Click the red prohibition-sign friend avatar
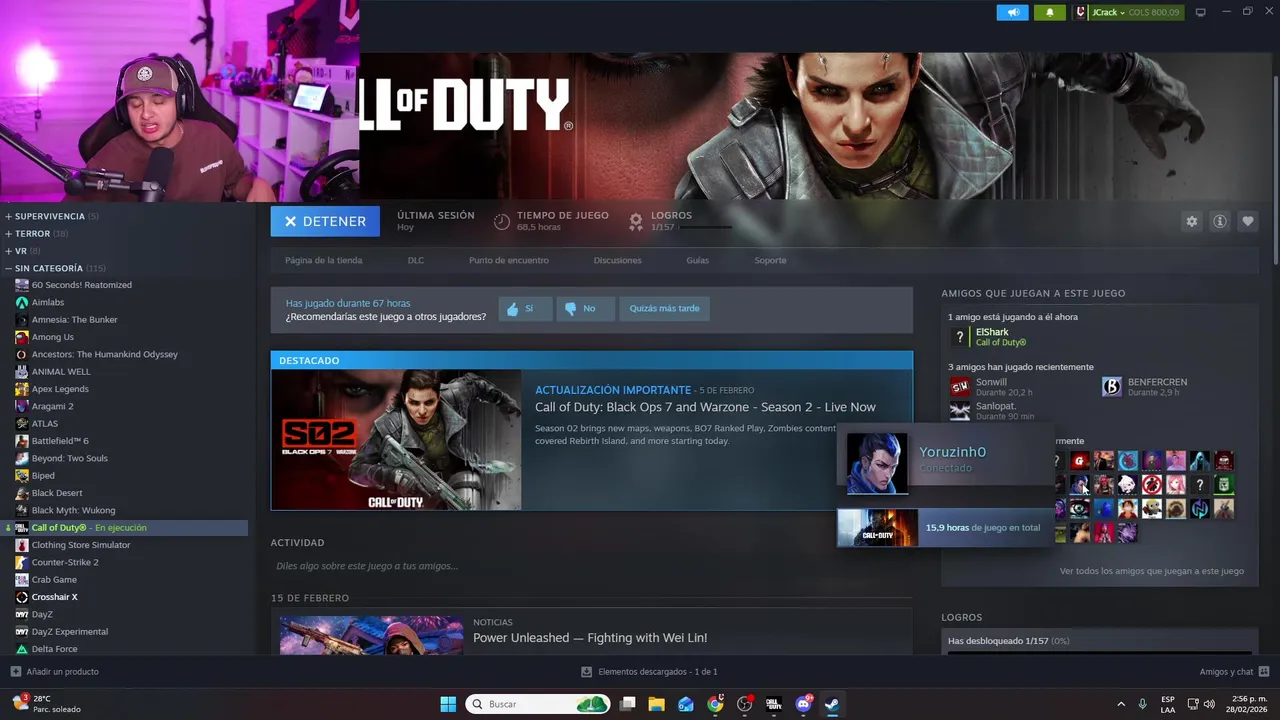Image resolution: width=1280 pixels, height=720 pixels. [1152, 485]
